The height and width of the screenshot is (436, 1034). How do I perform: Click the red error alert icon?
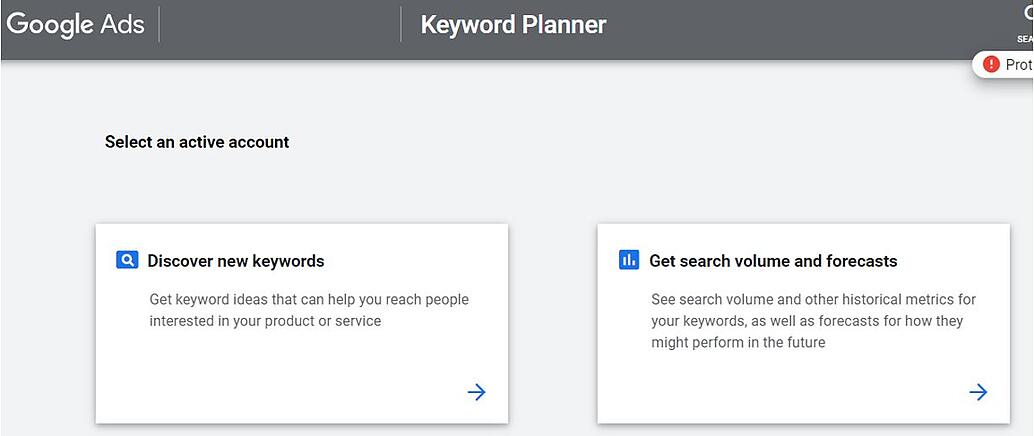pyautogui.click(x=991, y=64)
